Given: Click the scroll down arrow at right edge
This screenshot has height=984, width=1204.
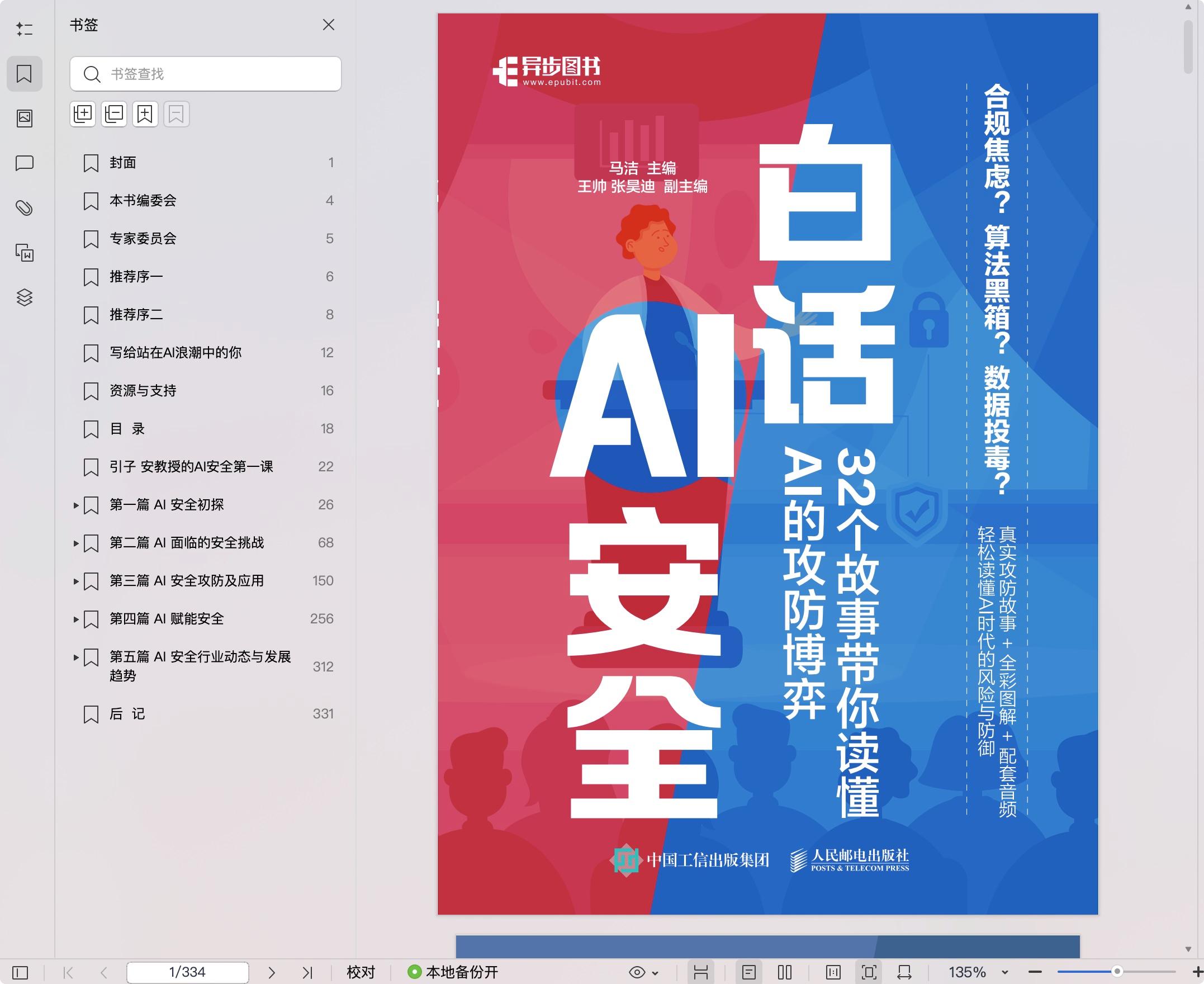Looking at the screenshot, I should (x=1189, y=949).
